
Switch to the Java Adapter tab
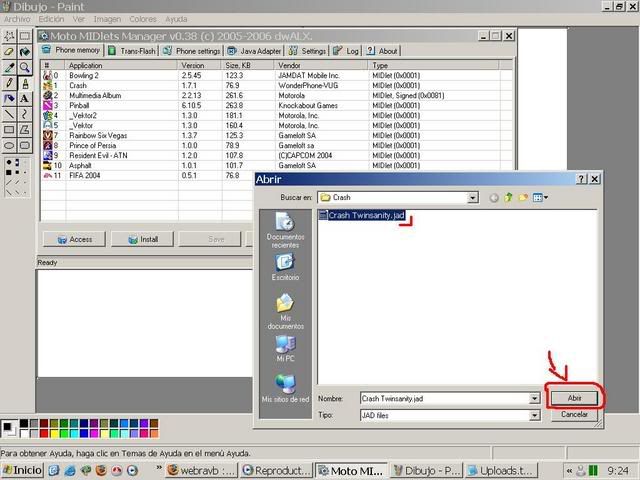(255, 51)
